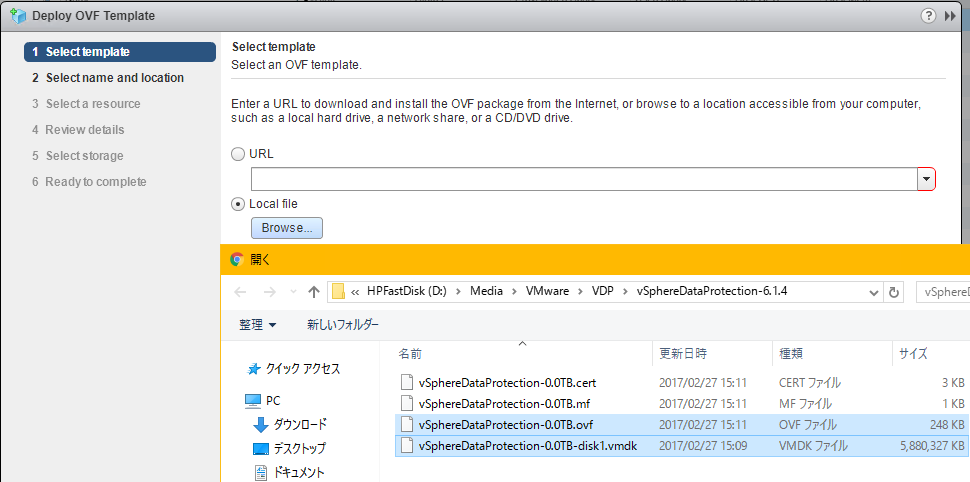Click the double-arrow expand icon in title bar
This screenshot has height=482, width=970.
click(950, 16)
